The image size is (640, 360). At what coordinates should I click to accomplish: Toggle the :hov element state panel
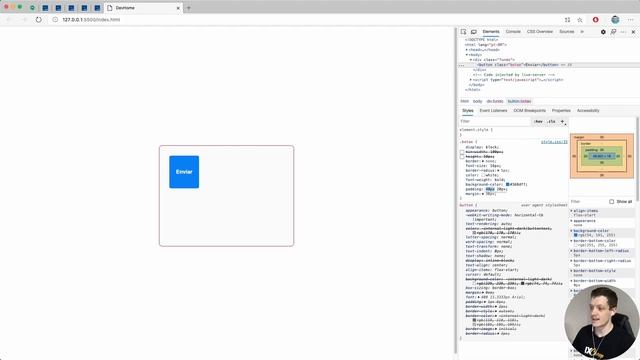click(x=538, y=122)
